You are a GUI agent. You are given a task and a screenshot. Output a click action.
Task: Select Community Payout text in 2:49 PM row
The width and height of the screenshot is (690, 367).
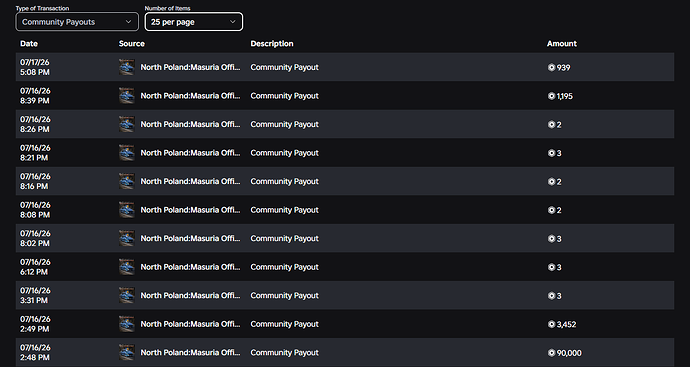coord(284,324)
